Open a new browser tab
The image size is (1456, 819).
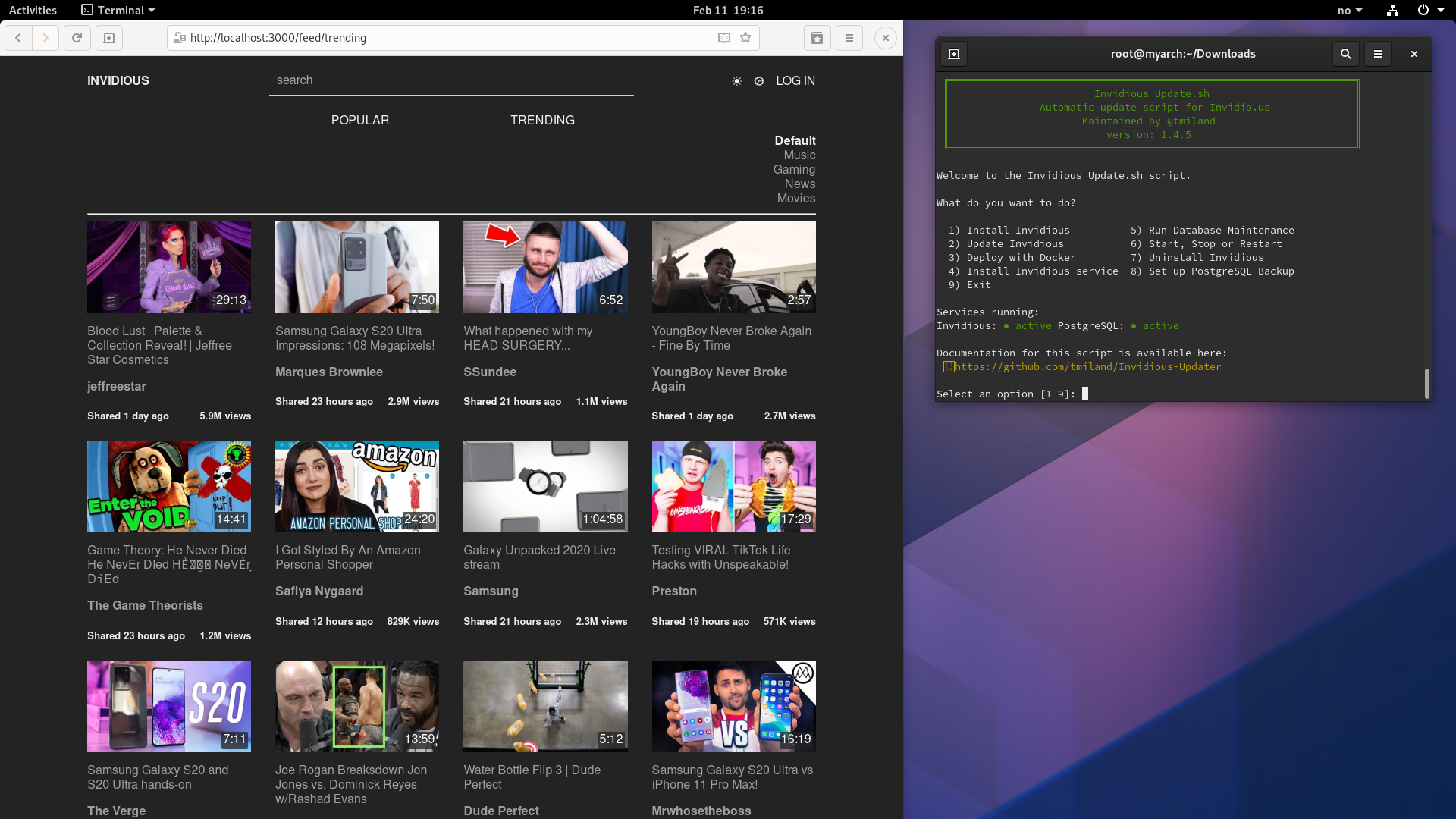click(109, 38)
